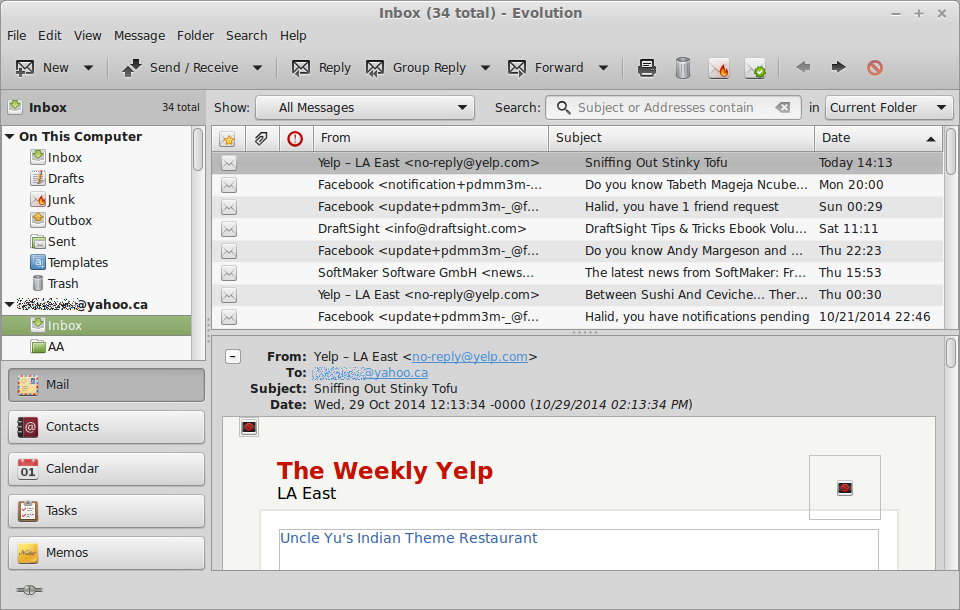Click the red cancel operation icon
Viewport: 960px width, 610px height.
tap(875, 67)
